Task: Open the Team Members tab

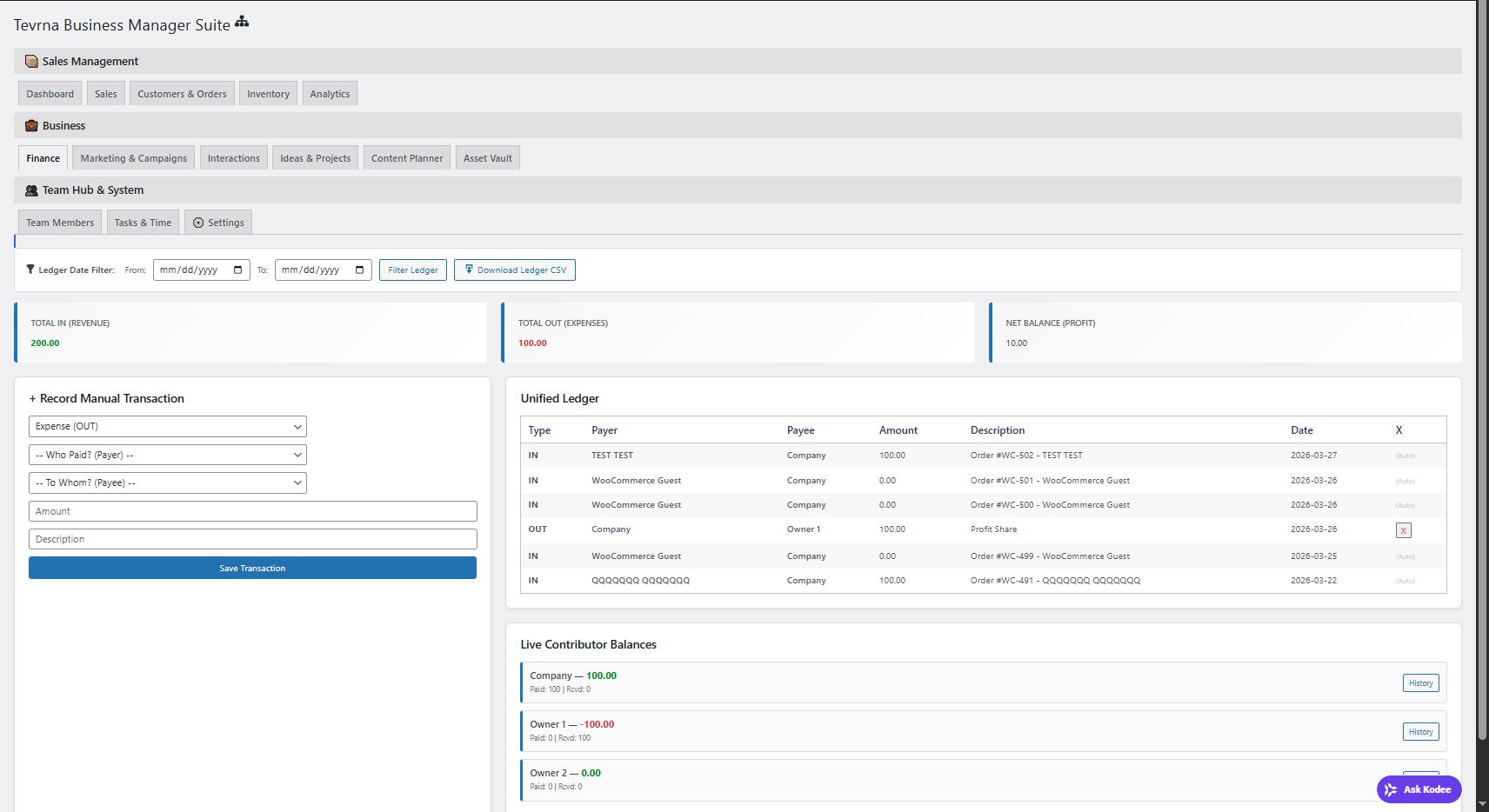Action: click(x=59, y=222)
